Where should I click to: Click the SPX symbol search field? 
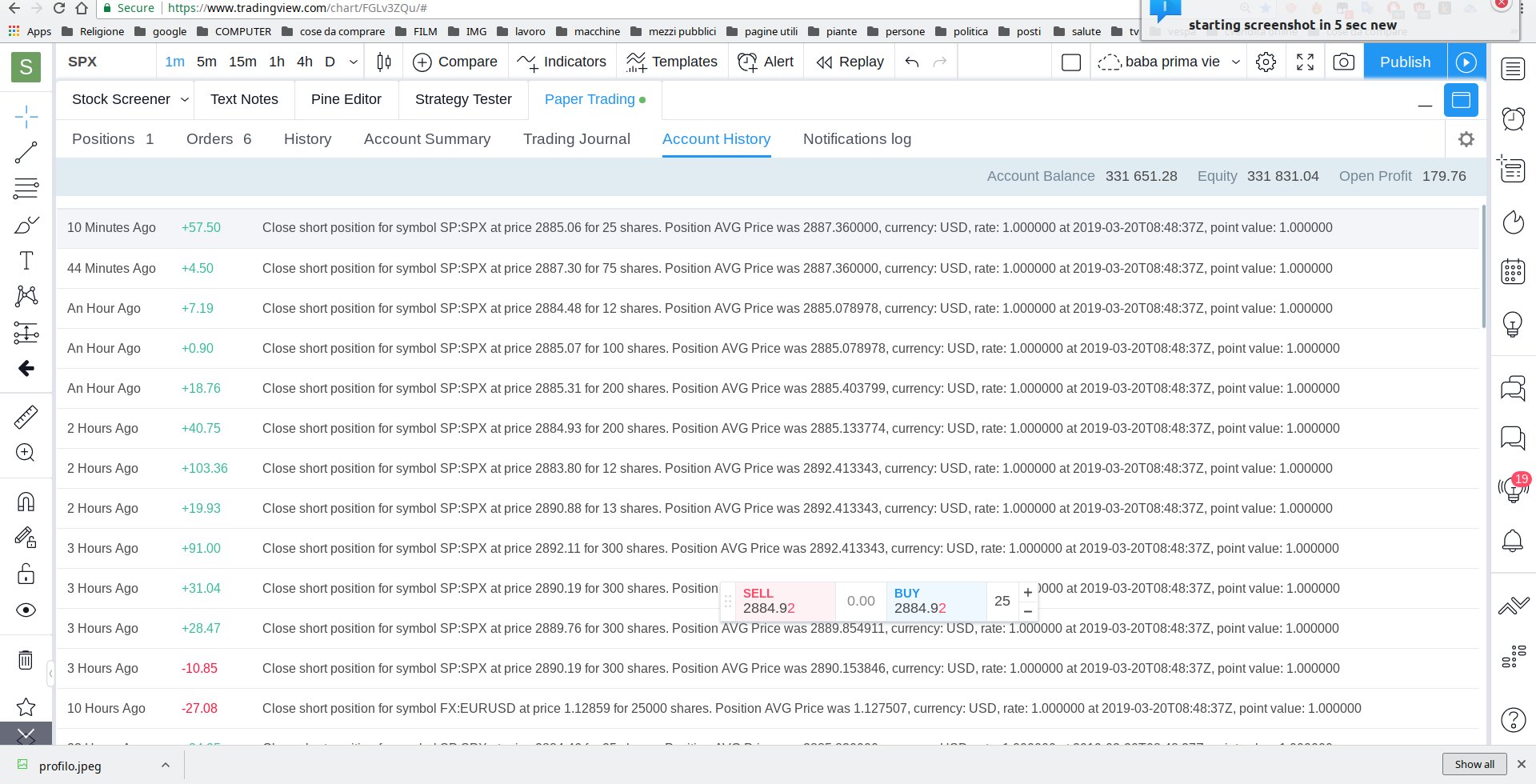(x=106, y=62)
